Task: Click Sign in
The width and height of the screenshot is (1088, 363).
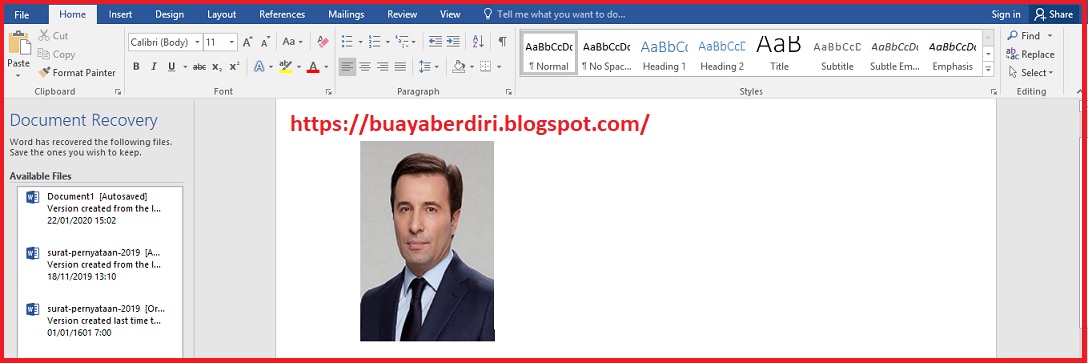Action: coord(1005,14)
